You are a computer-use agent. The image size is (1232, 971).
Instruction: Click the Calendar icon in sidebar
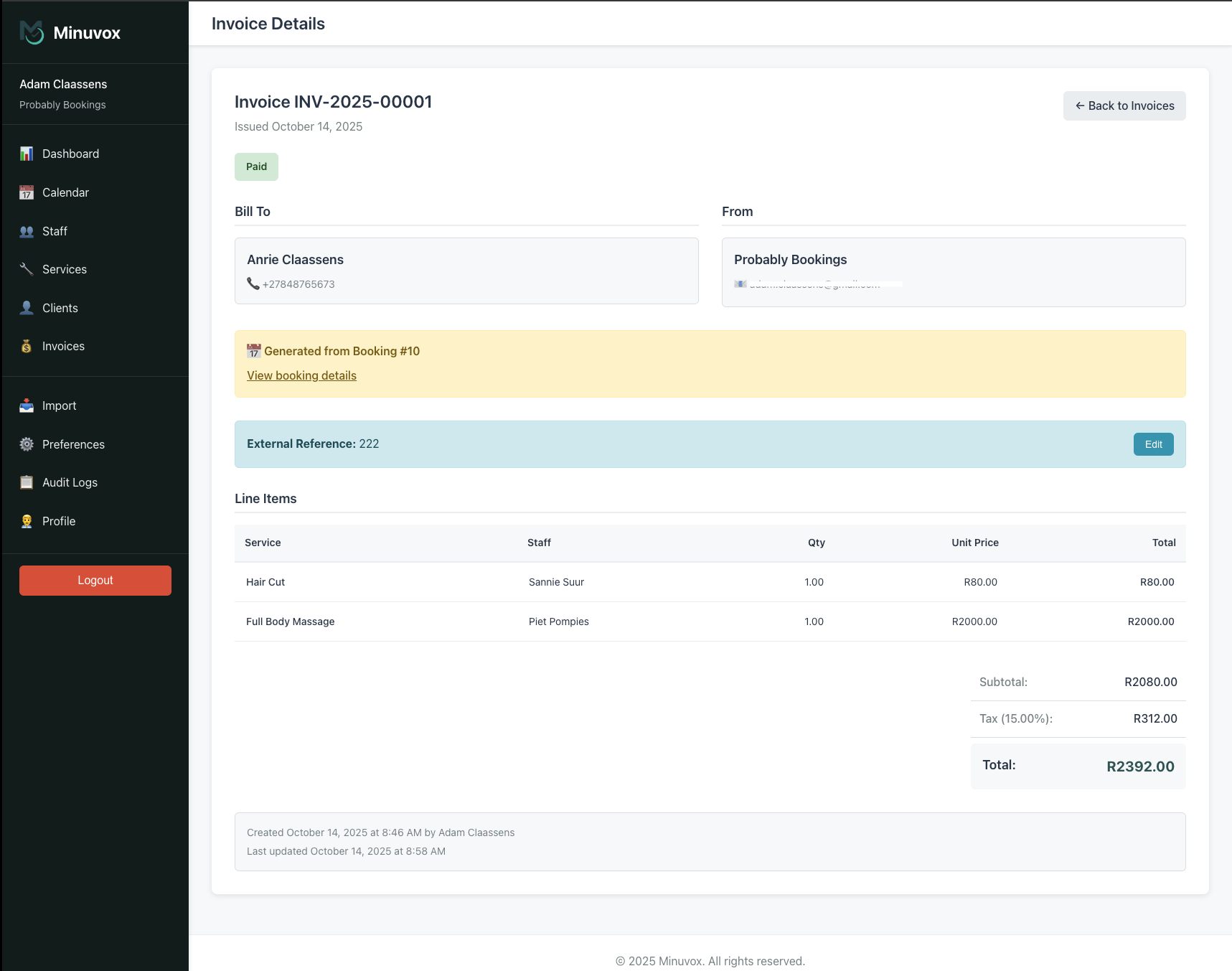pos(27,192)
